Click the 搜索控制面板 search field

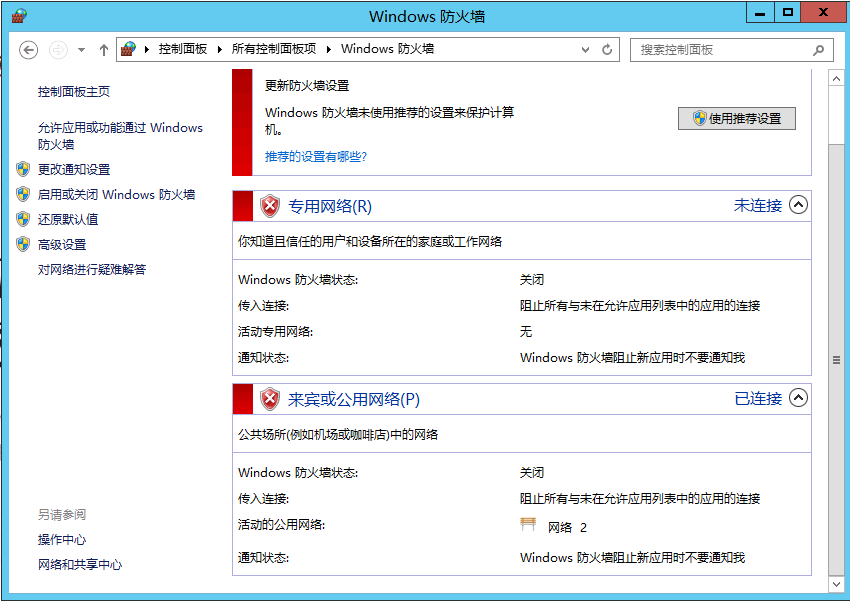(x=731, y=50)
